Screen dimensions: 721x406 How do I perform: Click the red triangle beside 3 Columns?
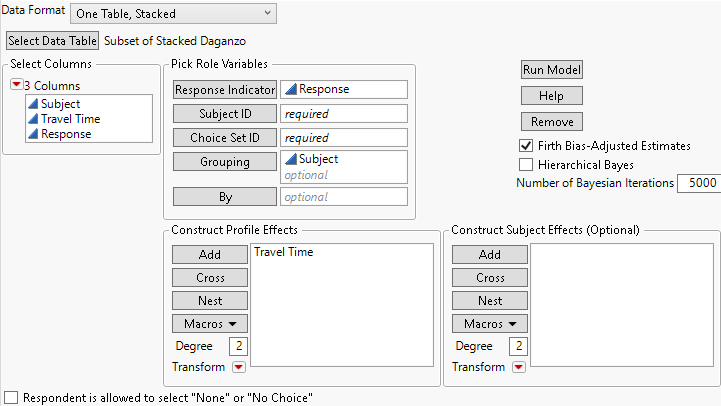pyautogui.click(x=15, y=85)
